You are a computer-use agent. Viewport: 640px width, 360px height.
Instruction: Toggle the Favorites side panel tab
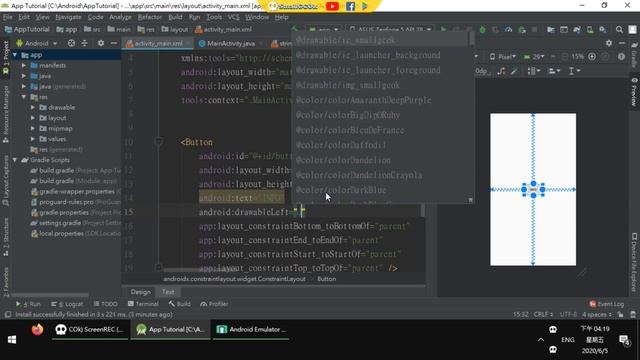pos(6,282)
